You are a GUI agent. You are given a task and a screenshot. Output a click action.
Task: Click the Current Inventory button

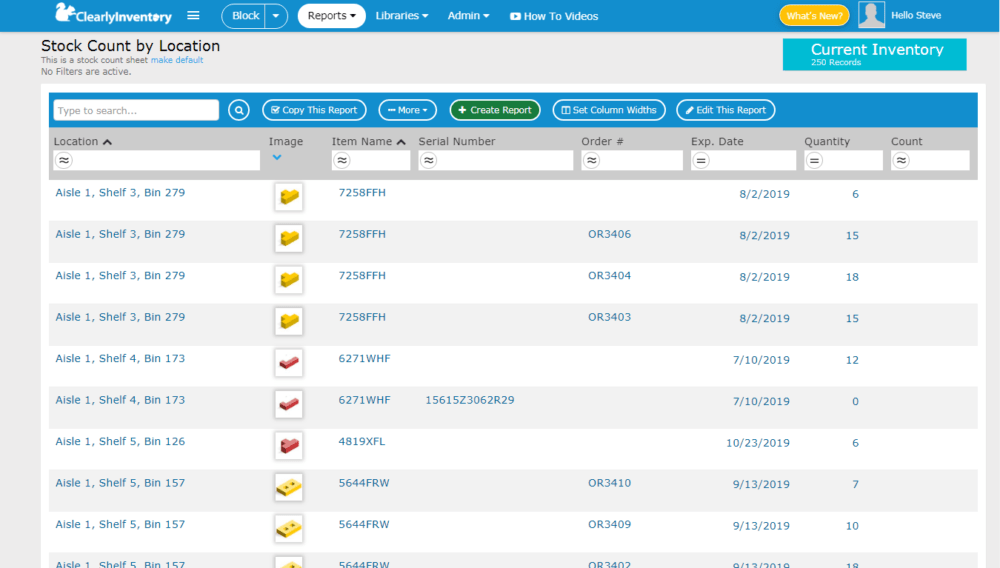click(874, 54)
